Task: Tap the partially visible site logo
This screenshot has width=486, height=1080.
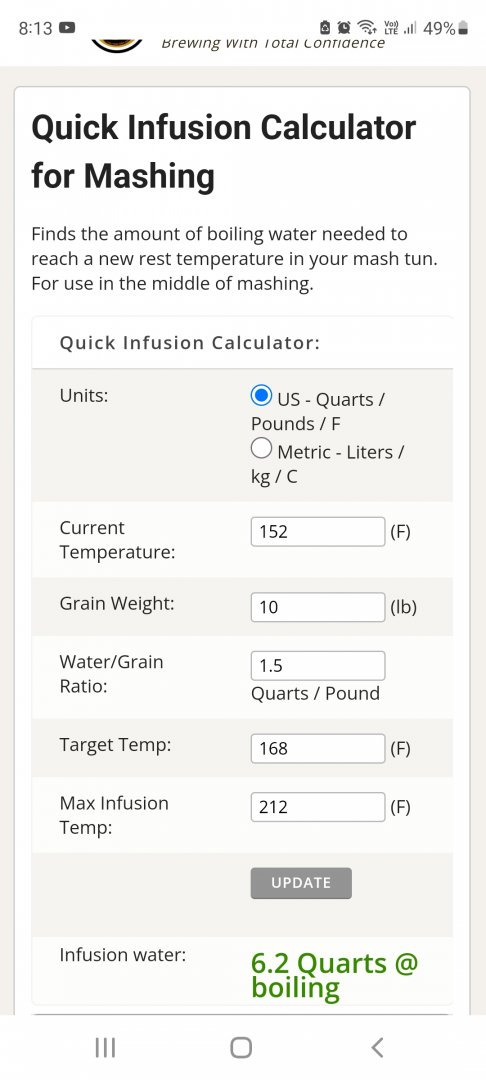Action: 117,45
